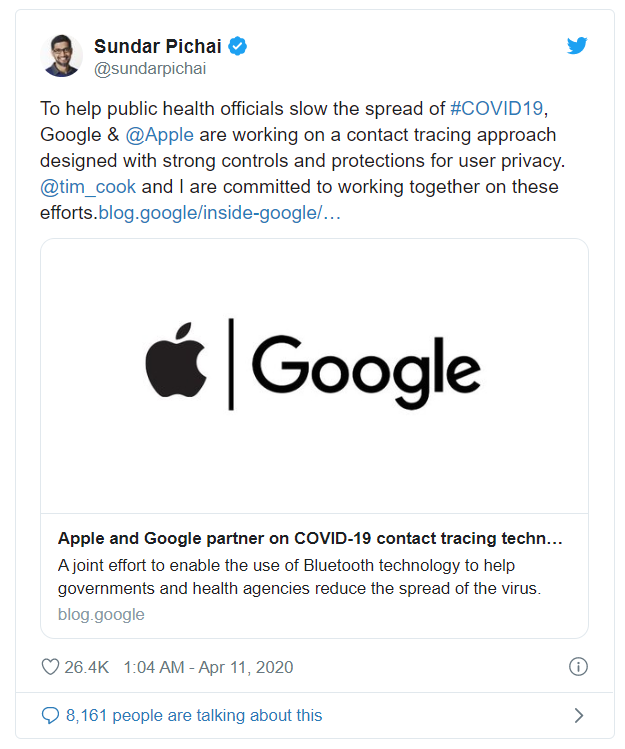Screen dimensions: 625x749
Task: Click the blue verified badge icon
Action: click(238, 46)
